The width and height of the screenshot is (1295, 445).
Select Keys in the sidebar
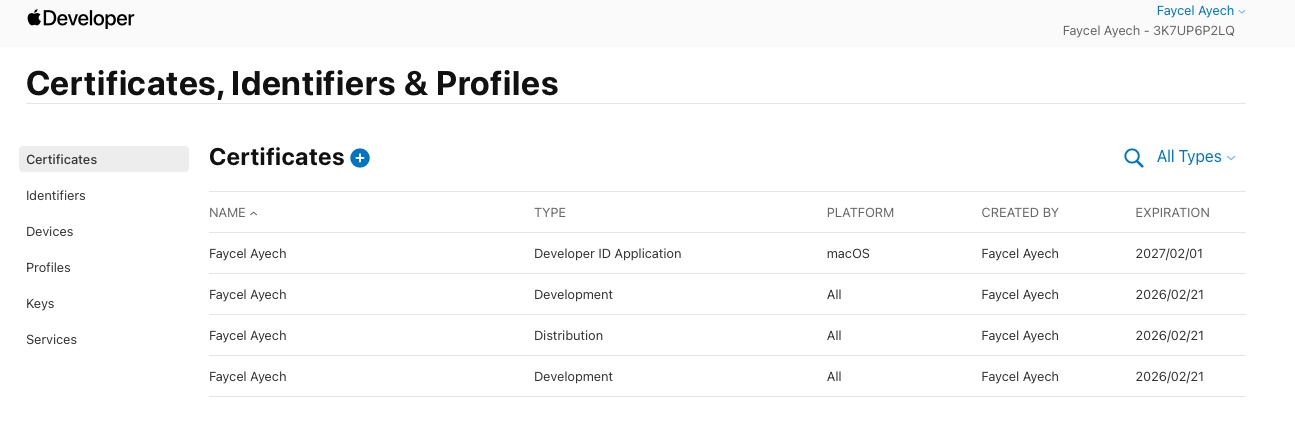coord(40,303)
